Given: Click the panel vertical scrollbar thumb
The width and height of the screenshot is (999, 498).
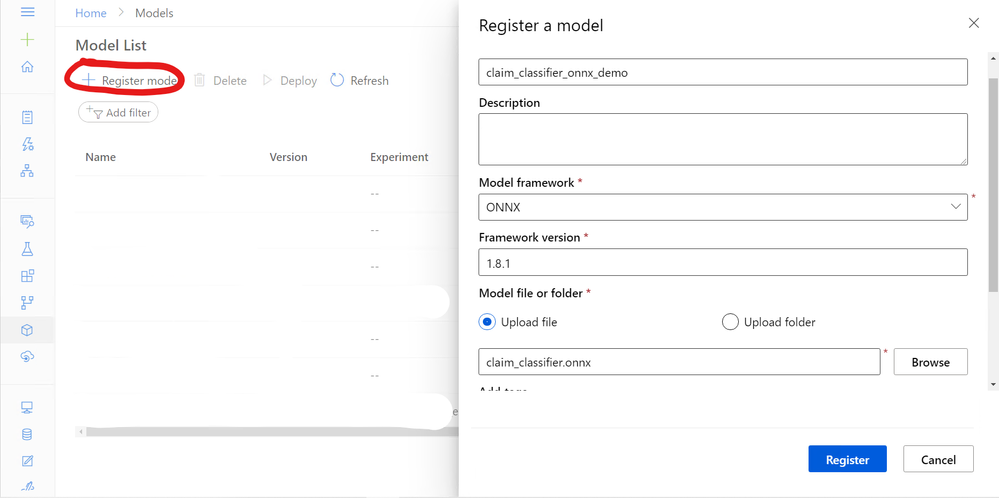Looking at the screenshot, I should pyautogui.click(x=993, y=185).
